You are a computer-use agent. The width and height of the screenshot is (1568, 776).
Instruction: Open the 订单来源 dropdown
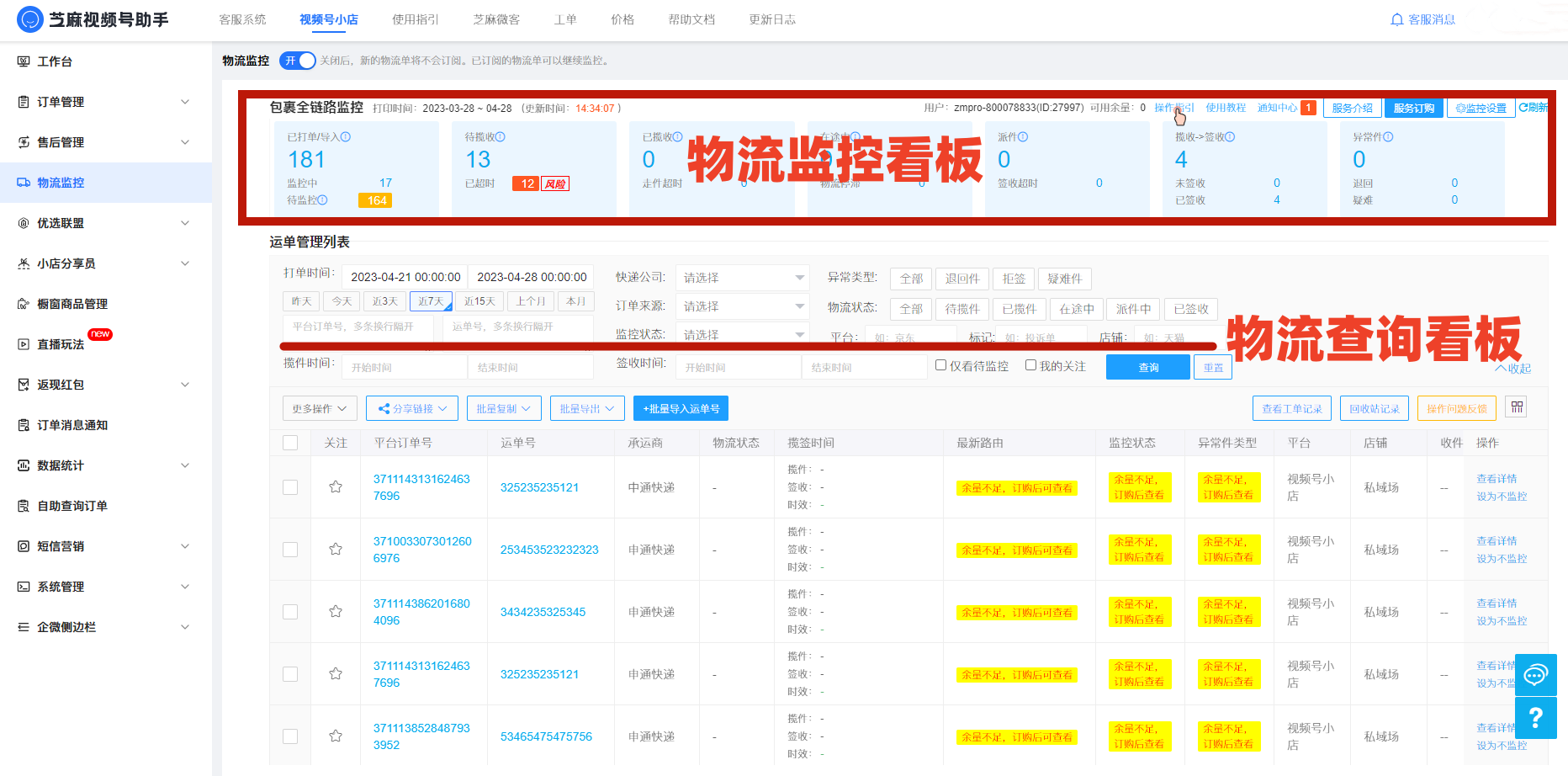click(x=742, y=306)
